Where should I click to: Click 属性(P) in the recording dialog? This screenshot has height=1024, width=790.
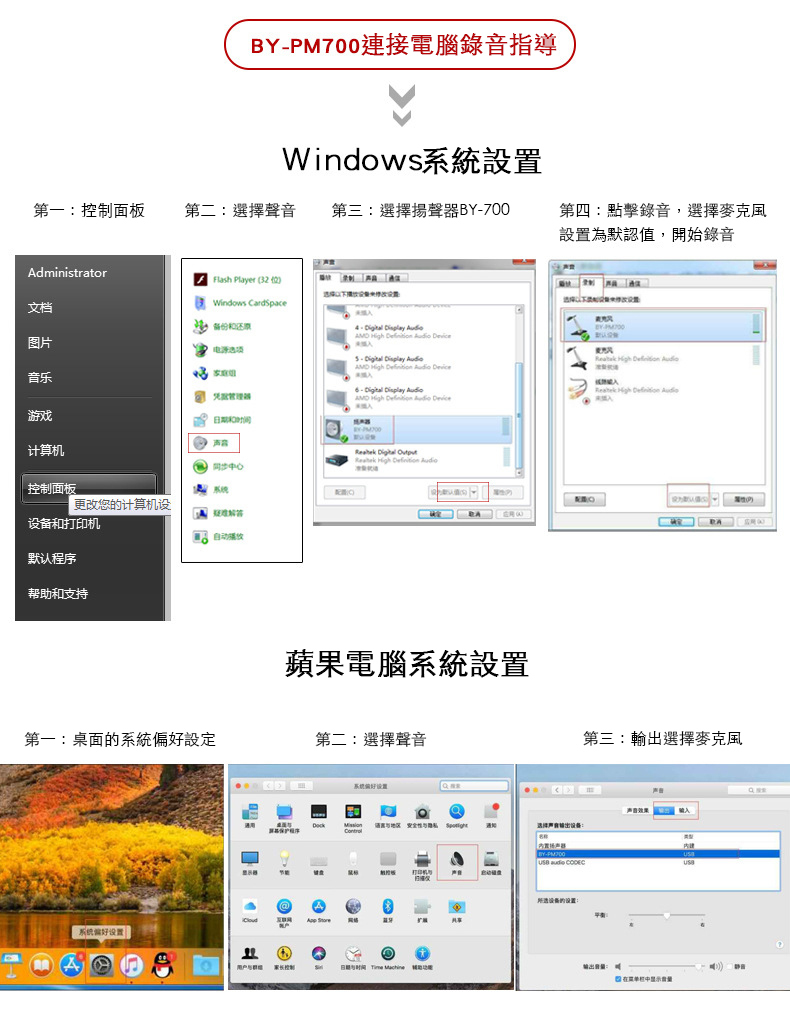(743, 500)
